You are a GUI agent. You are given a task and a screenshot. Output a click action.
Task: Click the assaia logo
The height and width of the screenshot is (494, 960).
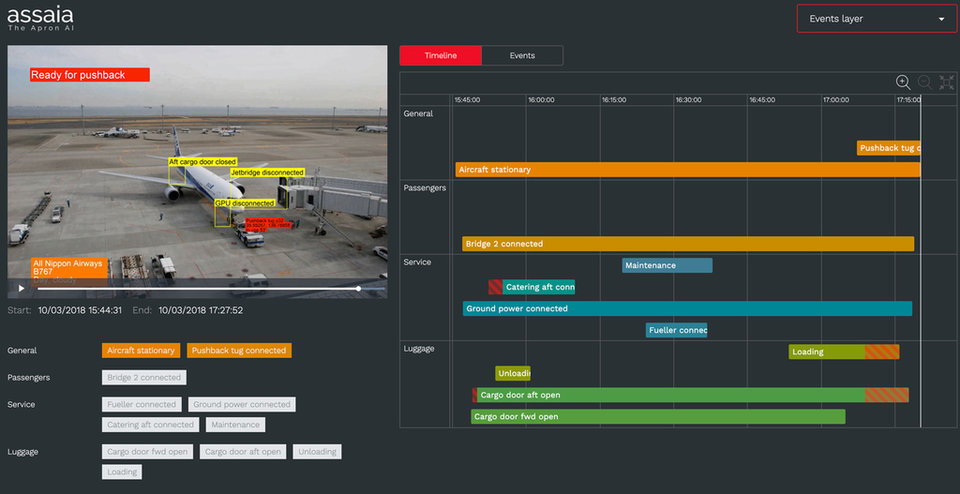tap(40, 18)
